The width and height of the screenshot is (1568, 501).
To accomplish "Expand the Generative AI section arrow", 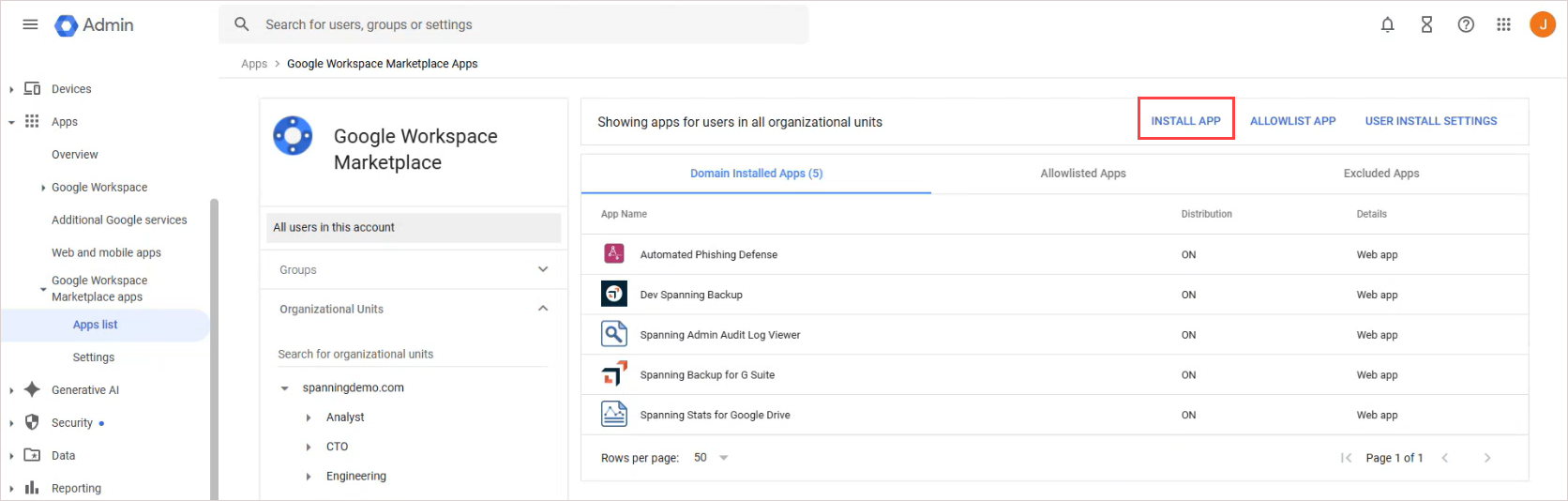I will [x=11, y=390].
